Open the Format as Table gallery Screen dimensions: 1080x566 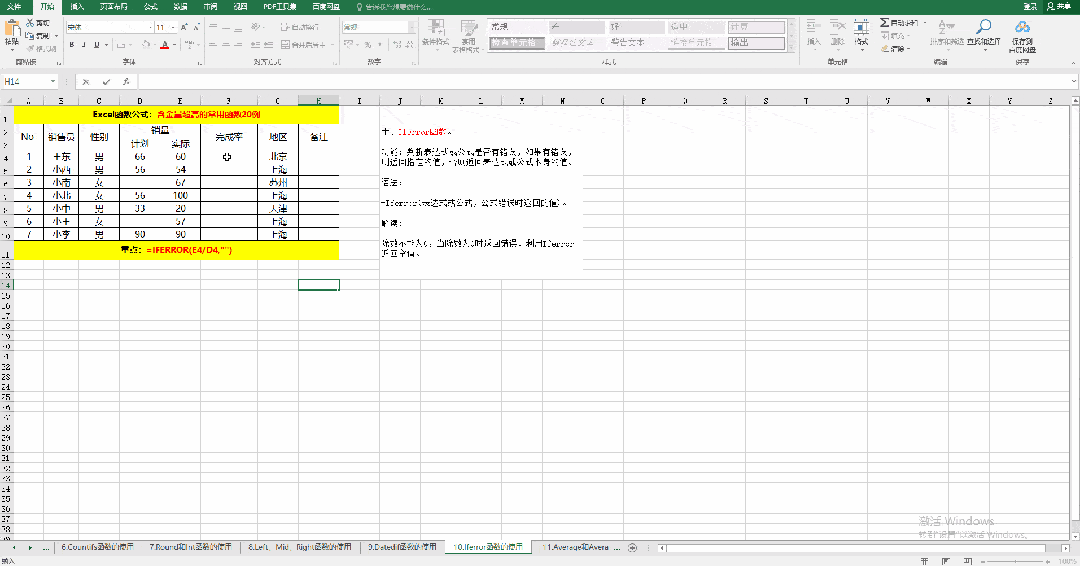[x=469, y=36]
